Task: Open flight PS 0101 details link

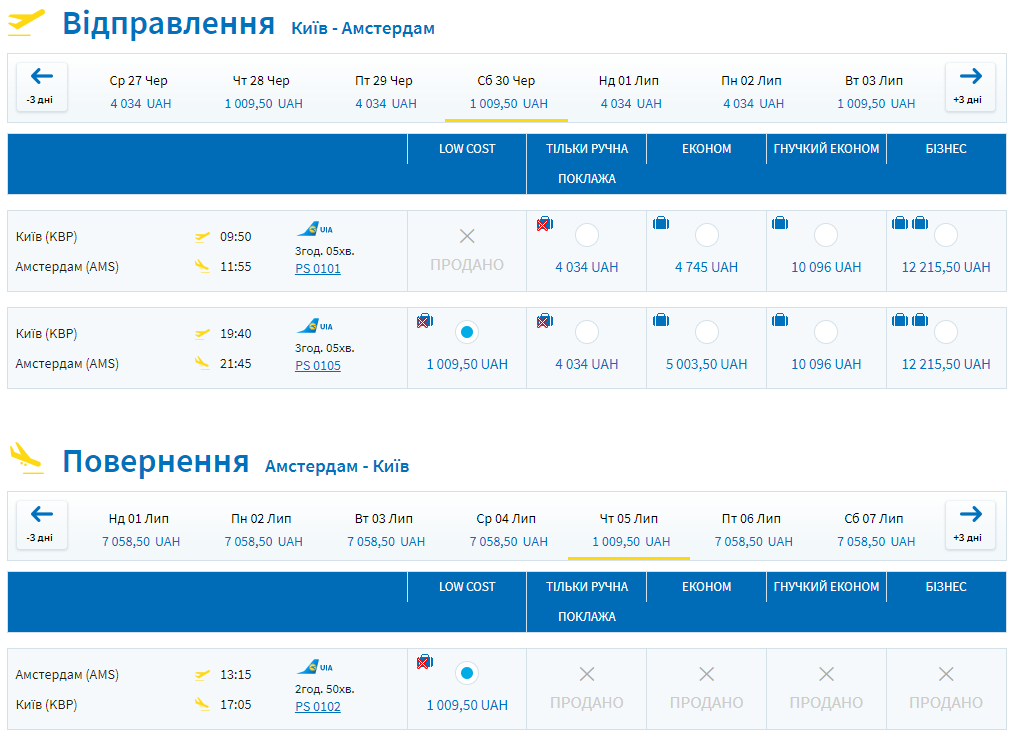Action: [318, 269]
